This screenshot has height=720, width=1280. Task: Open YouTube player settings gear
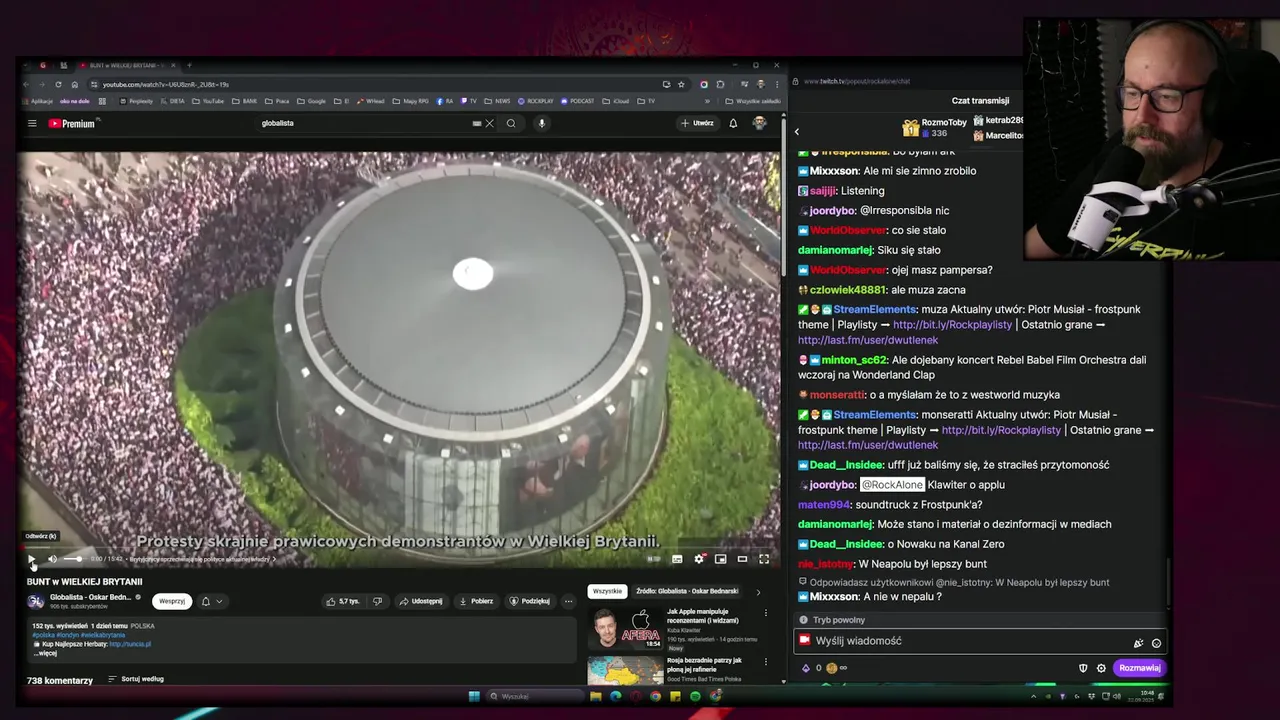pyautogui.click(x=699, y=559)
